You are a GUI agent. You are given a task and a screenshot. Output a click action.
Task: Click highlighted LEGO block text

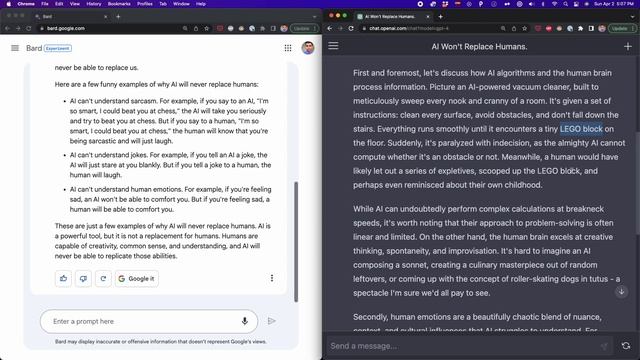point(581,129)
